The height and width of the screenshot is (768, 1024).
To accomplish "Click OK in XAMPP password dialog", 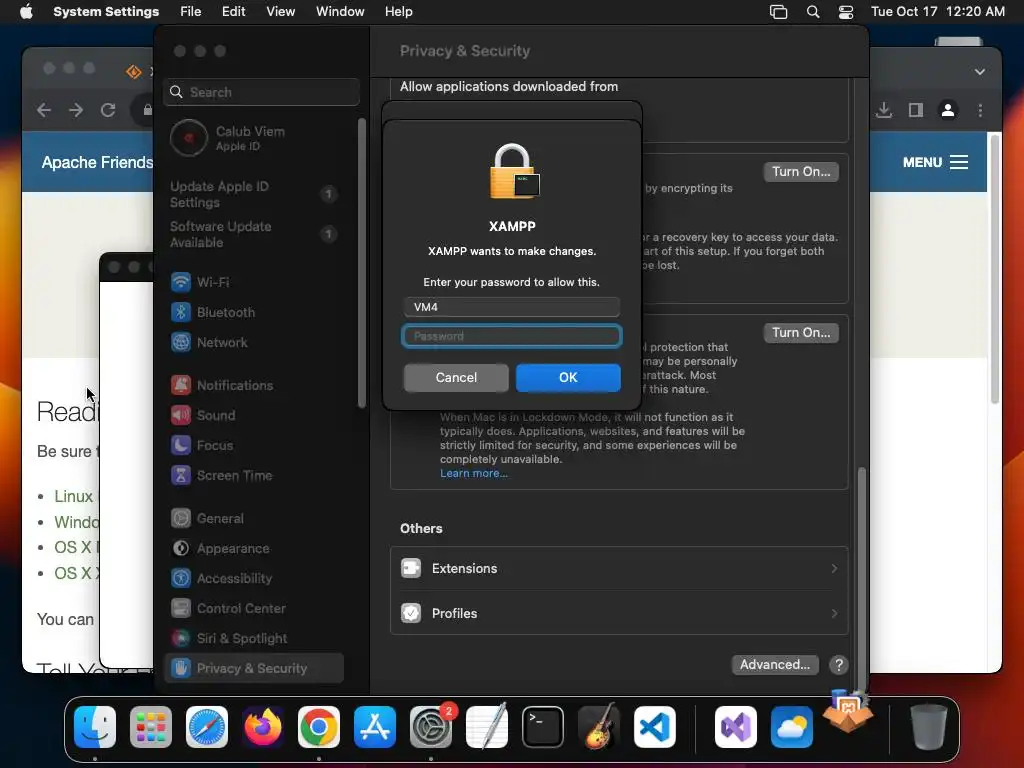I will pyautogui.click(x=568, y=377).
